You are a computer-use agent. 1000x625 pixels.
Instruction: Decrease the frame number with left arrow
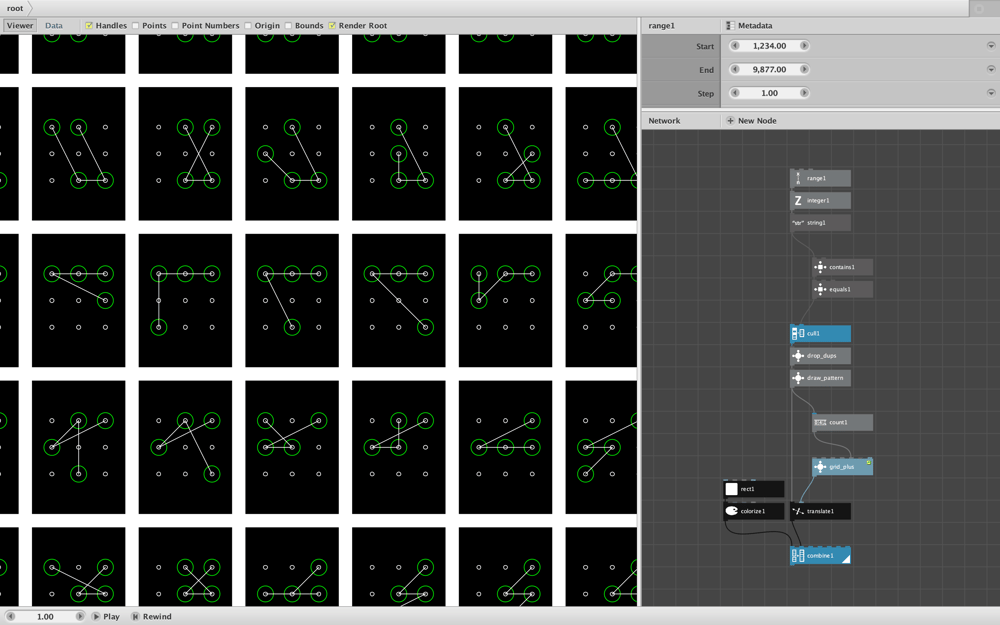click(x=10, y=617)
